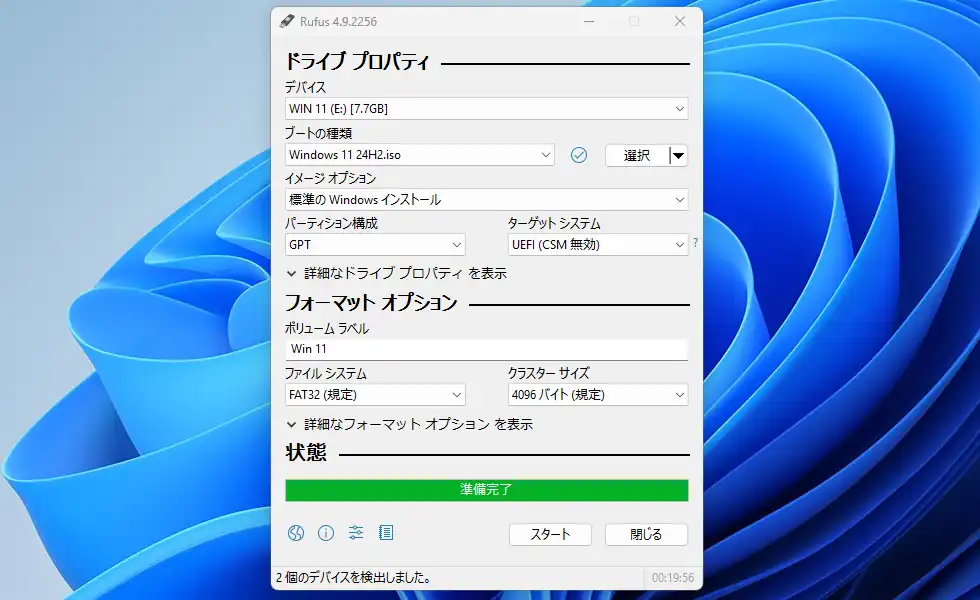The width and height of the screenshot is (980, 600).
Task: Open the language selection globe icon
Action: (x=296, y=533)
